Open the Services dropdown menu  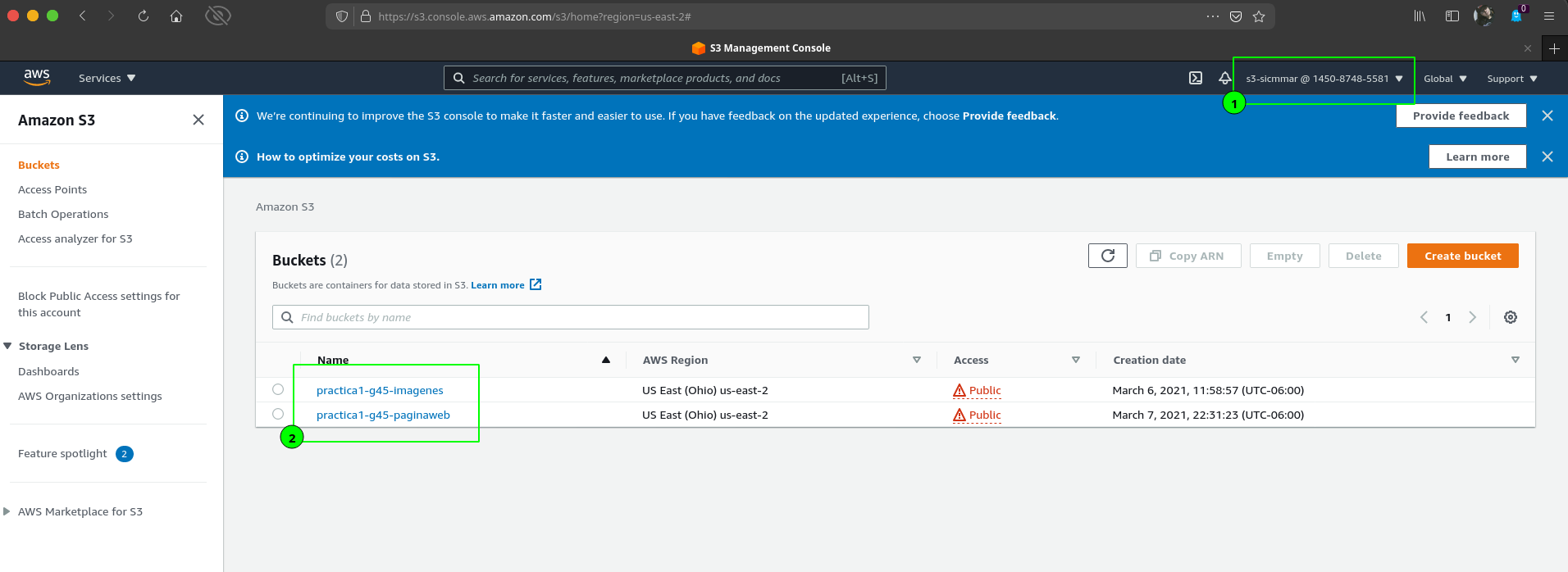coord(107,78)
